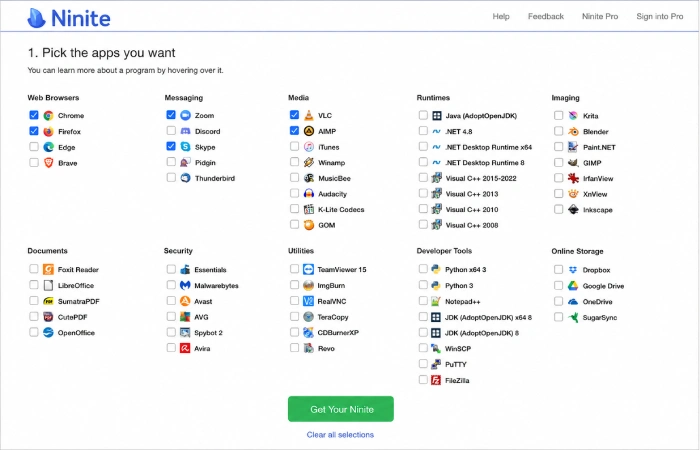Click the Blender icon
This screenshot has width=700, height=450.
click(x=573, y=131)
